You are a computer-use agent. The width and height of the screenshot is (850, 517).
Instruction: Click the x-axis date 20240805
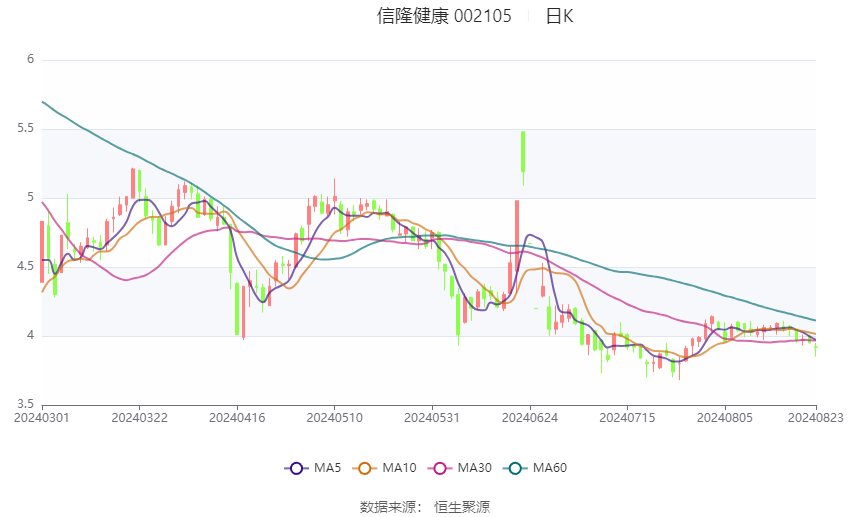725,418
